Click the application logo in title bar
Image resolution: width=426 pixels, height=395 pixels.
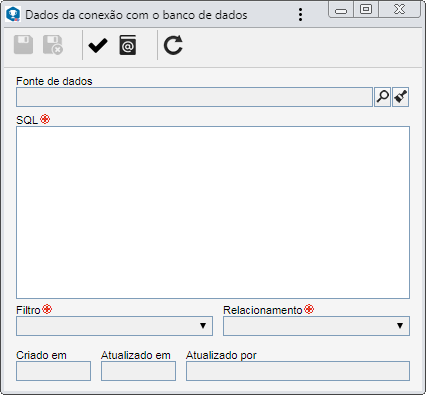(x=13, y=15)
